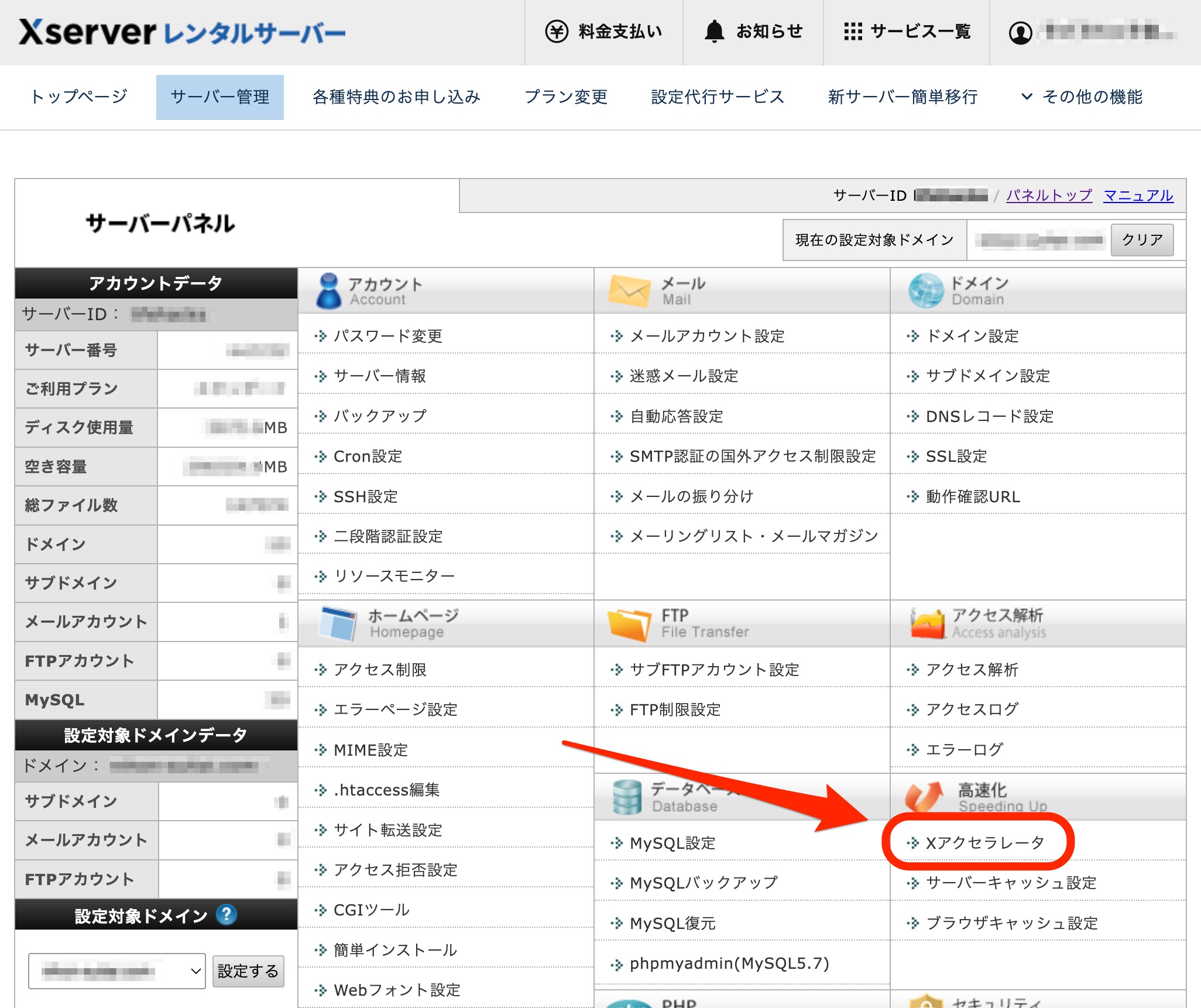
Task: Open メールアカウント設定 link
Action: click(x=707, y=336)
